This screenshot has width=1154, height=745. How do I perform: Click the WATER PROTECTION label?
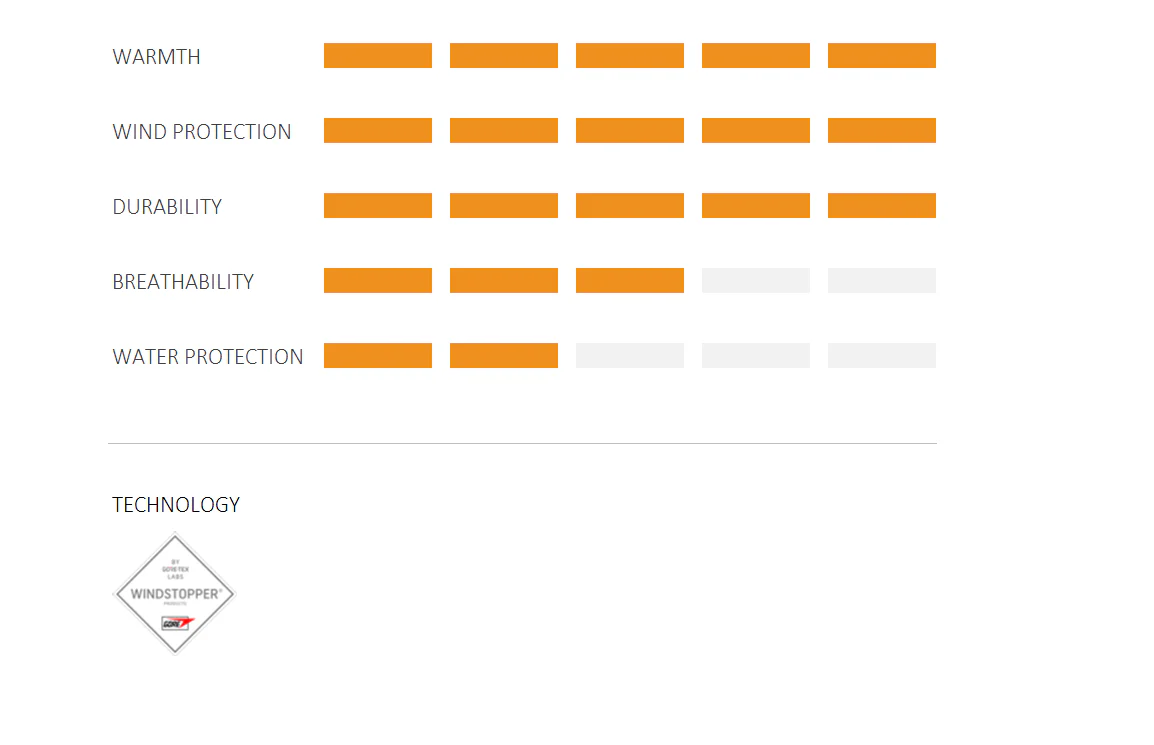[208, 357]
